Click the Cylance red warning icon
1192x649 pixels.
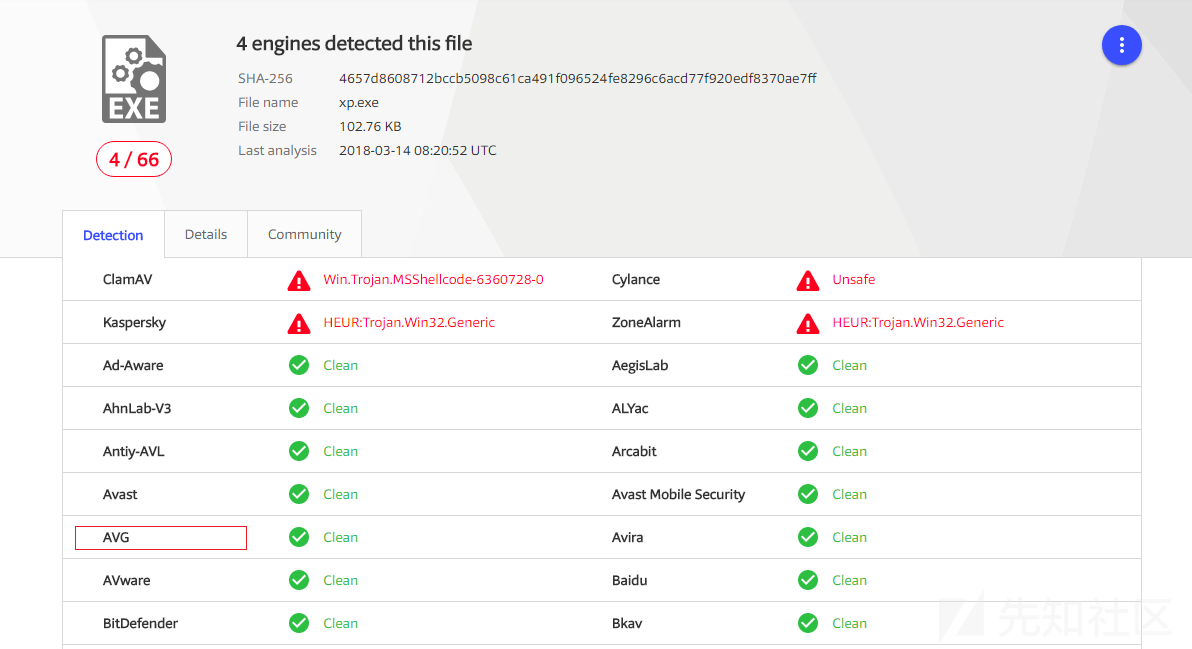807,280
